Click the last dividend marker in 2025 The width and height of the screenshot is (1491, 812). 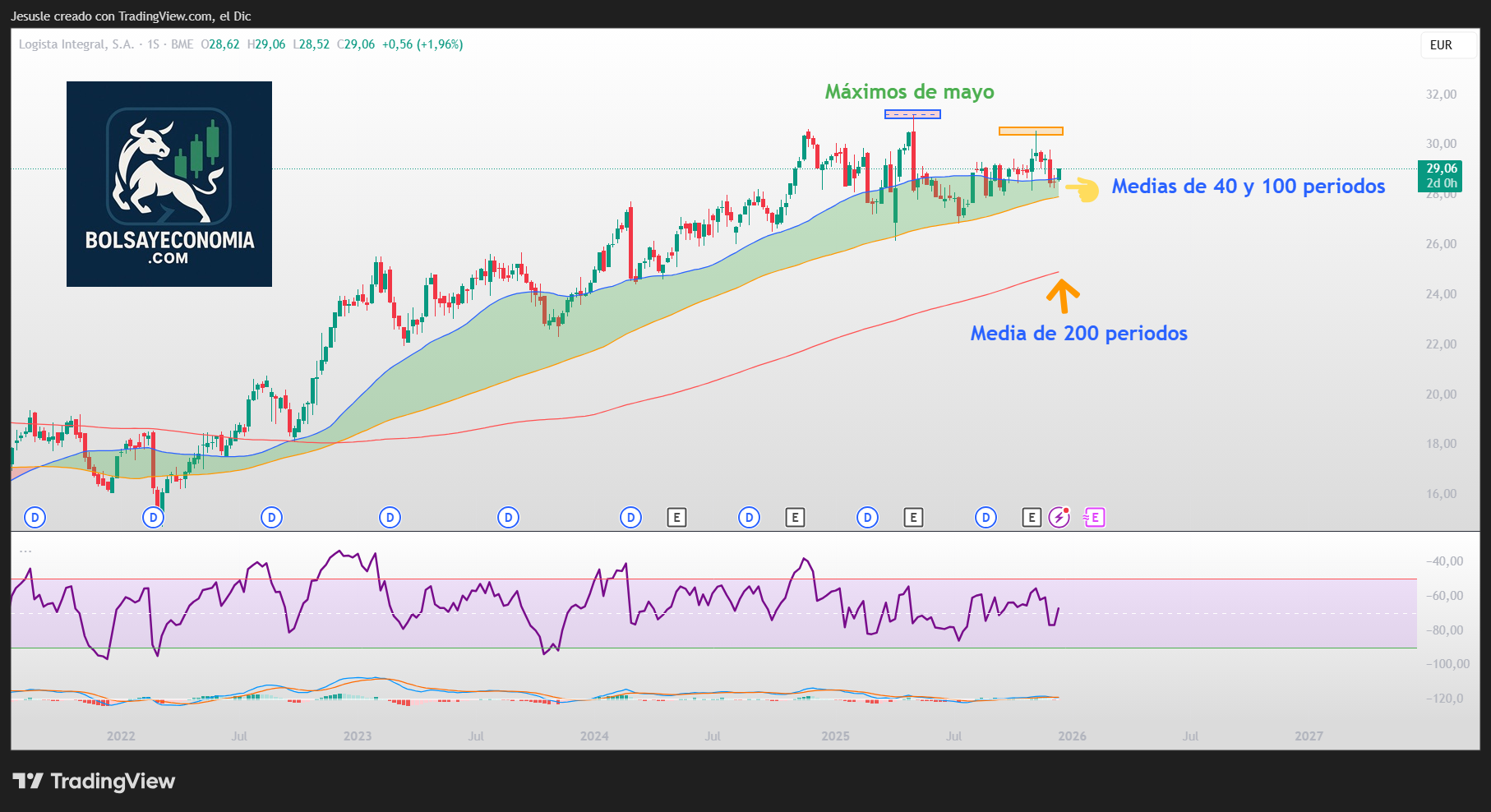tap(986, 518)
